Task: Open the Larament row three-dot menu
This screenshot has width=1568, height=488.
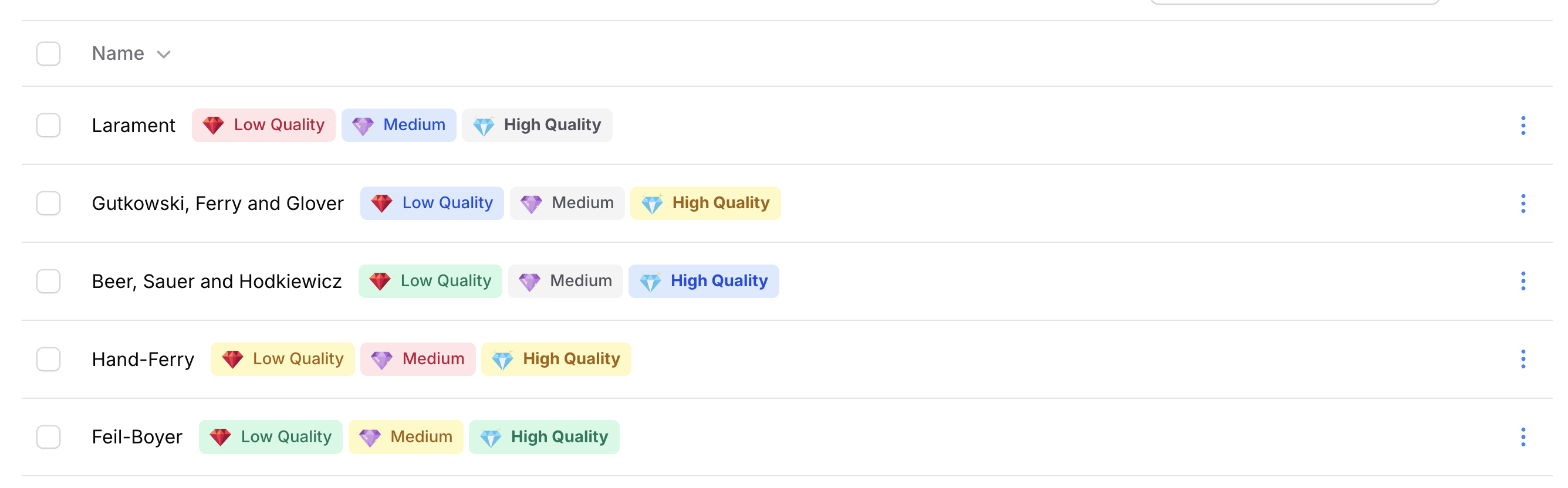Action: [1522, 126]
